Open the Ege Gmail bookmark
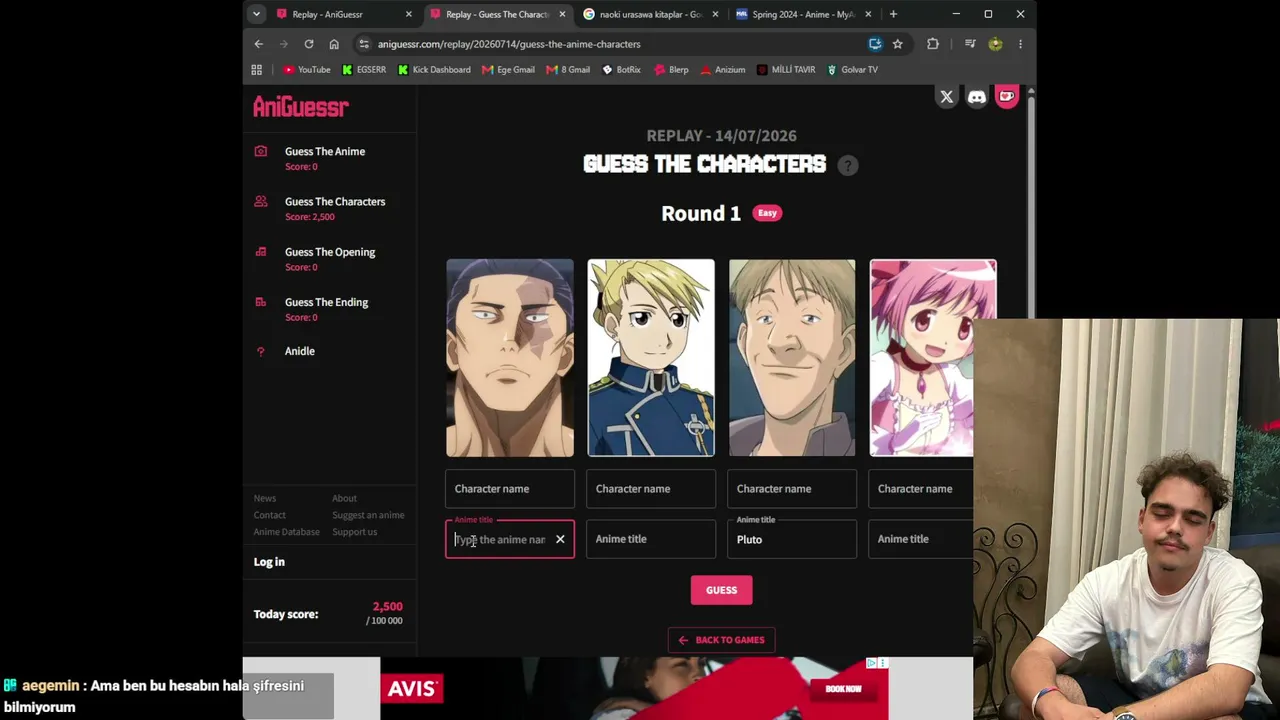 click(508, 70)
